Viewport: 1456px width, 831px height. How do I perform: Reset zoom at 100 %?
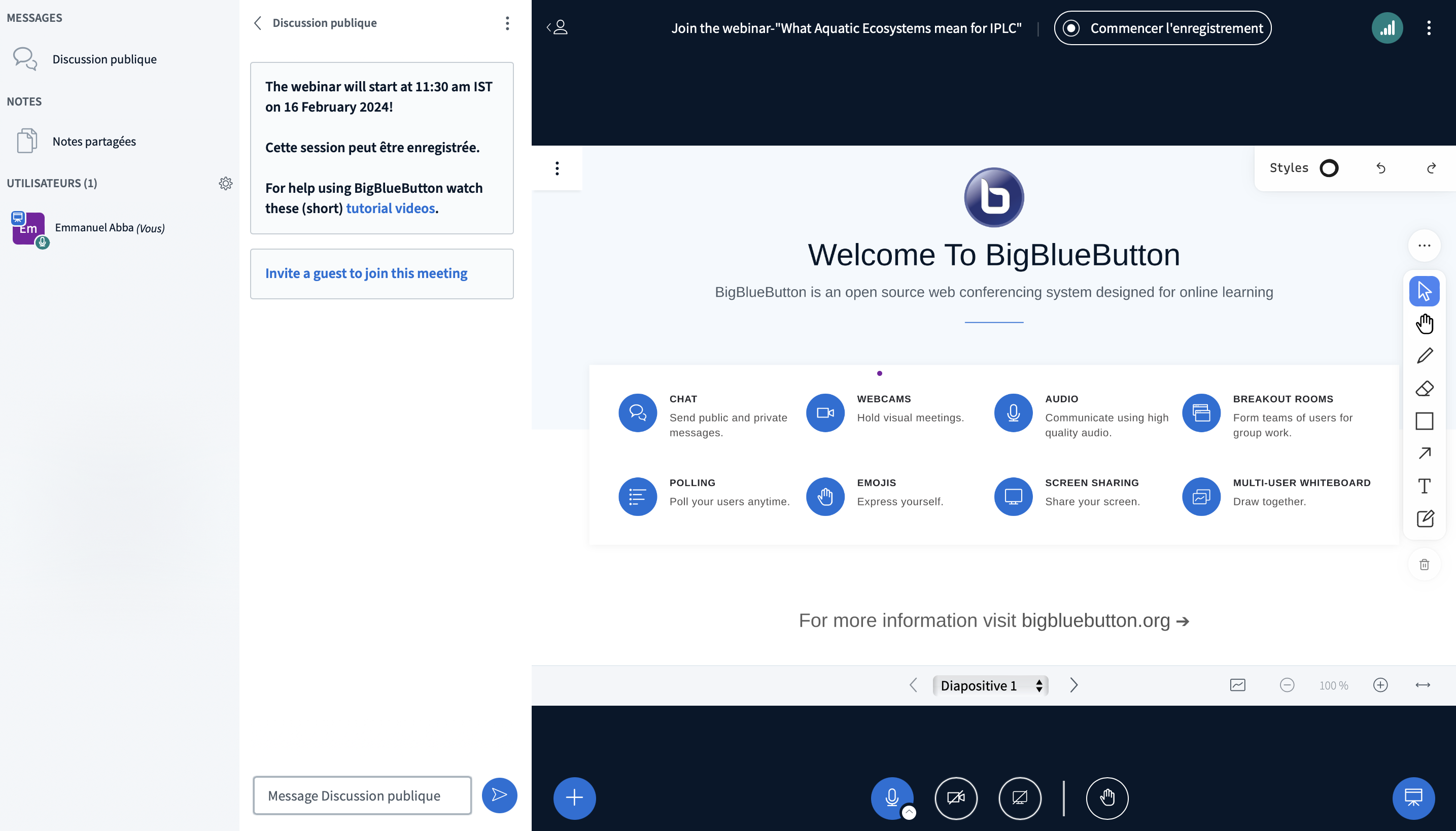point(1333,685)
